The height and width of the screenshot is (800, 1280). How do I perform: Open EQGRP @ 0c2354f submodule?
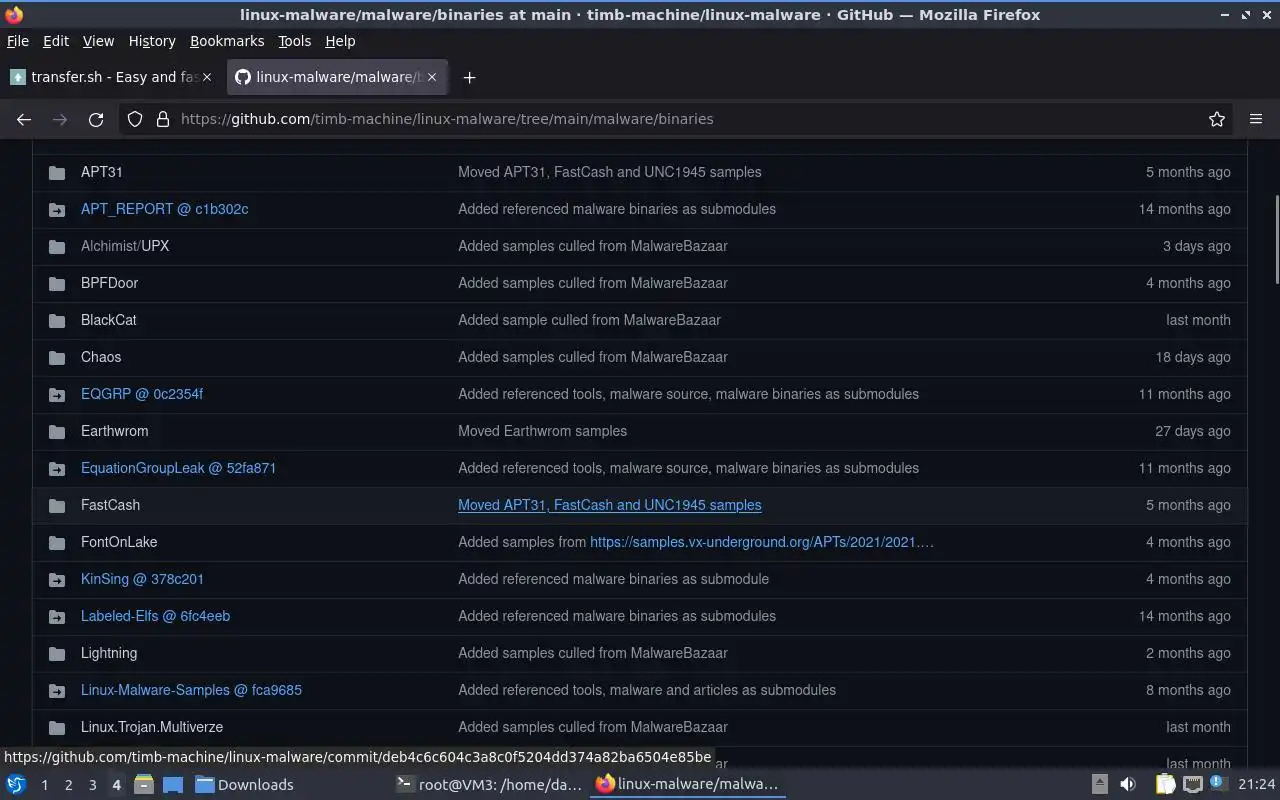click(141, 394)
